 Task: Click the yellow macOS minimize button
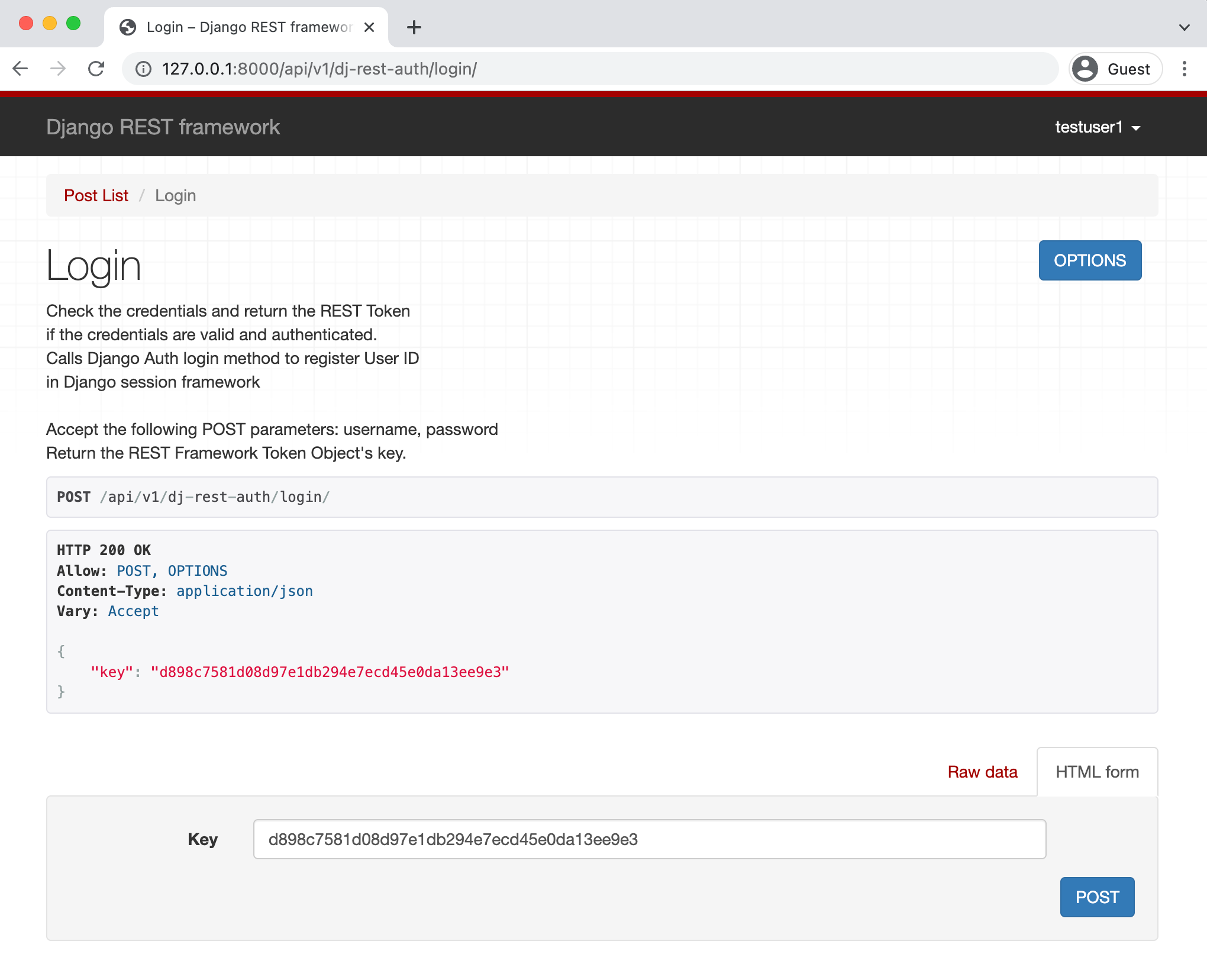[x=50, y=23]
